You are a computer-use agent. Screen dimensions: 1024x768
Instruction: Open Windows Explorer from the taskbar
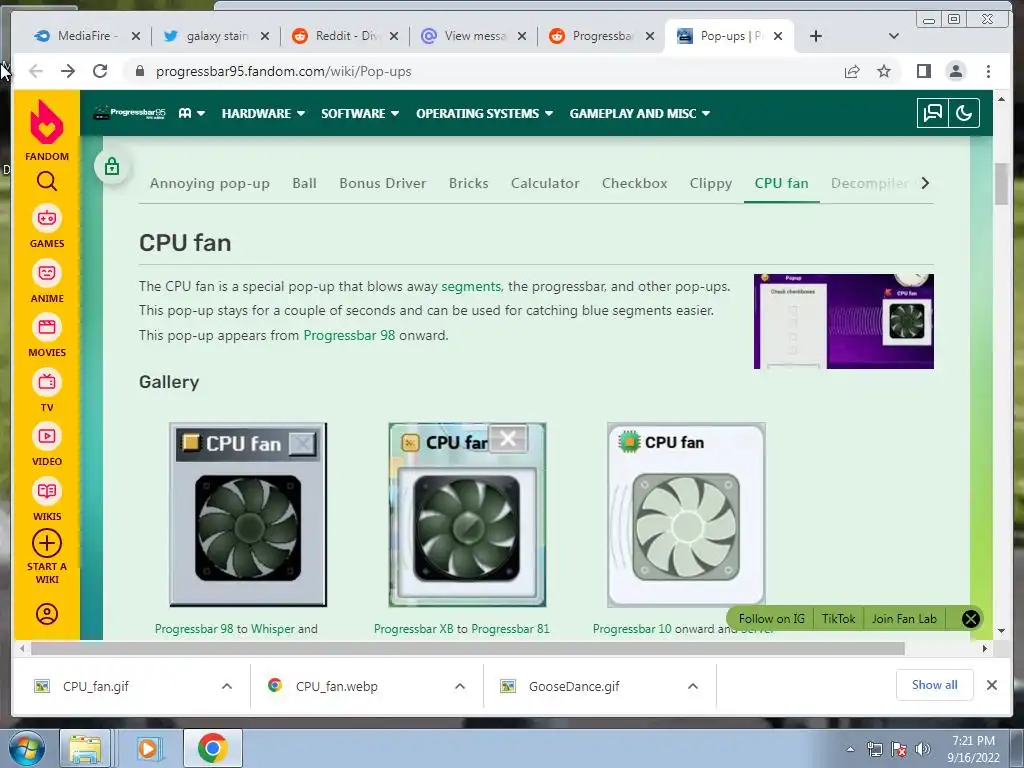85,748
